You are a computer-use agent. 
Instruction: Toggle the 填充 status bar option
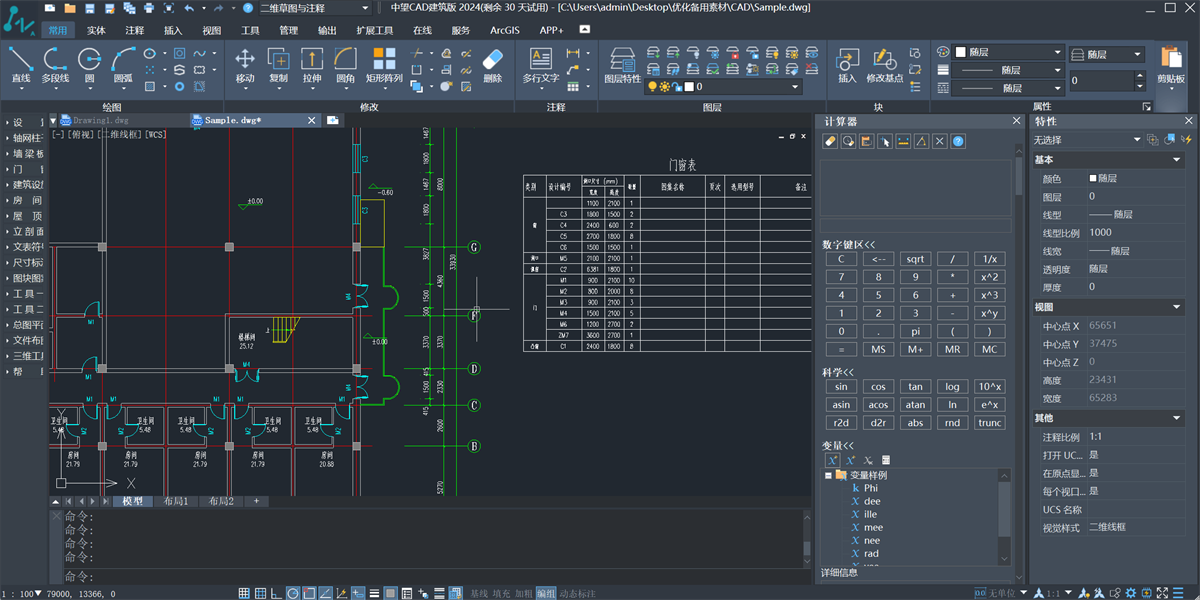pos(502,593)
